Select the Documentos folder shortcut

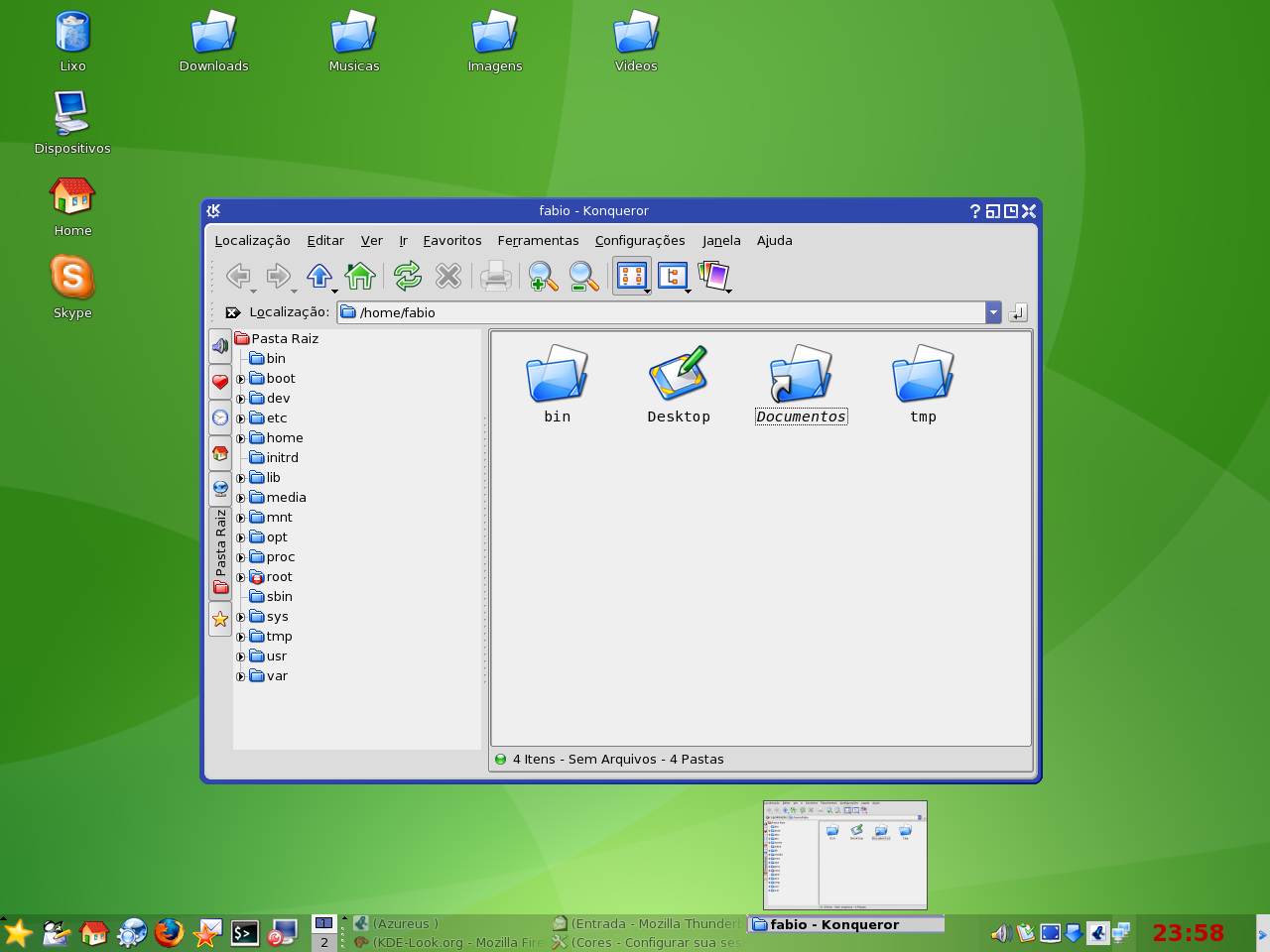point(801,384)
